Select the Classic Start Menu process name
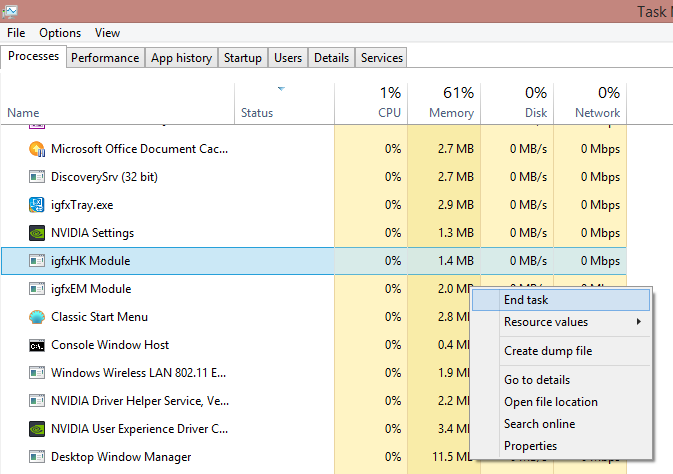673x474 pixels. coord(99,317)
